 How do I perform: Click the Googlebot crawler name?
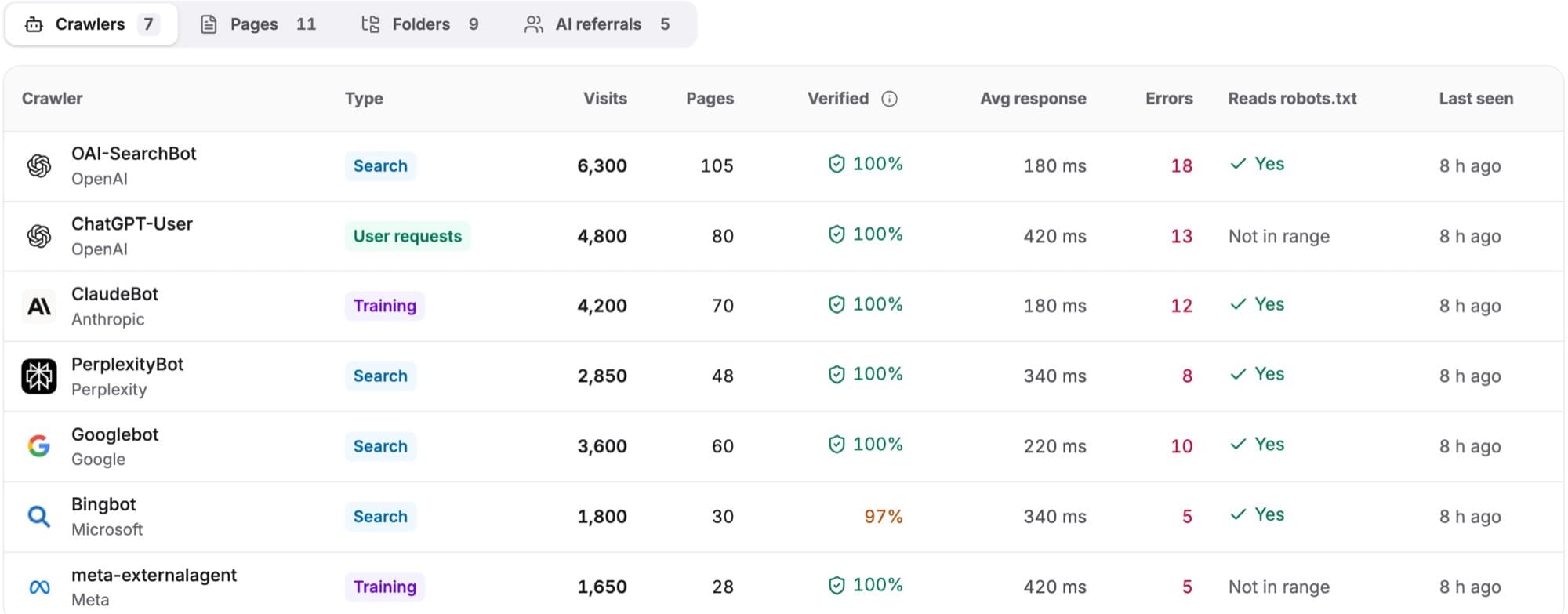click(114, 434)
